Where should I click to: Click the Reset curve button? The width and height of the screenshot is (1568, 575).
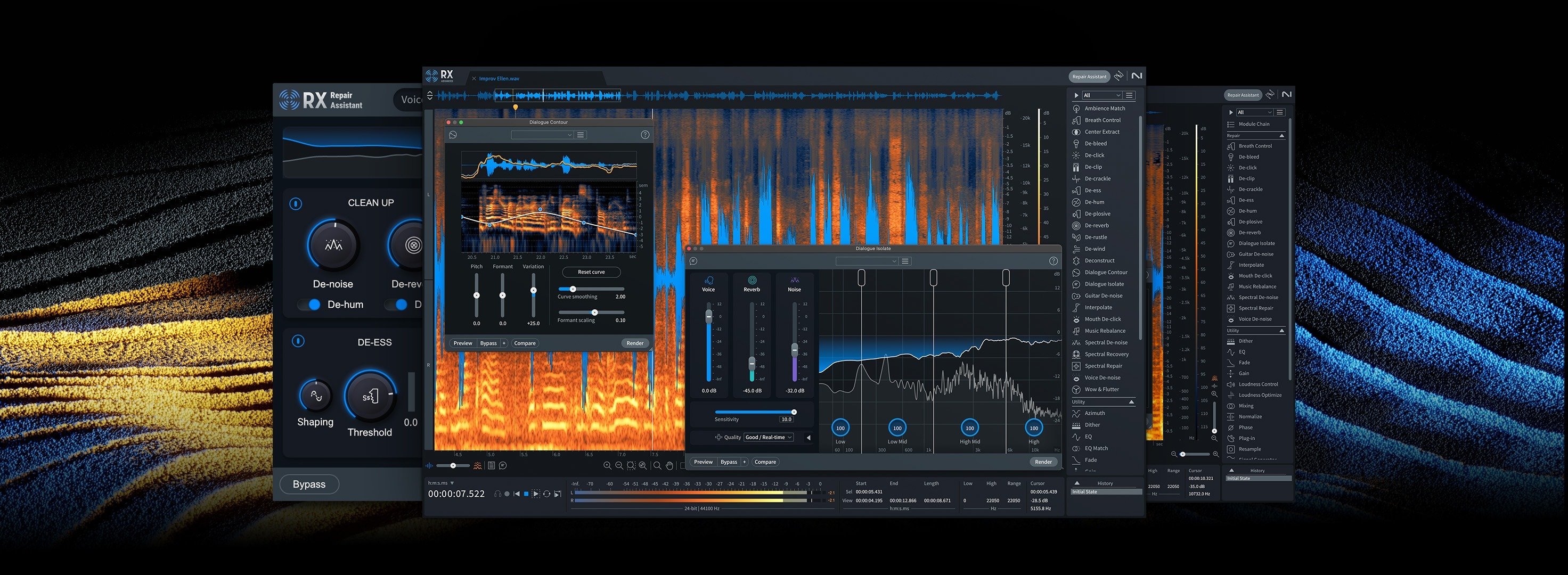[x=591, y=272]
